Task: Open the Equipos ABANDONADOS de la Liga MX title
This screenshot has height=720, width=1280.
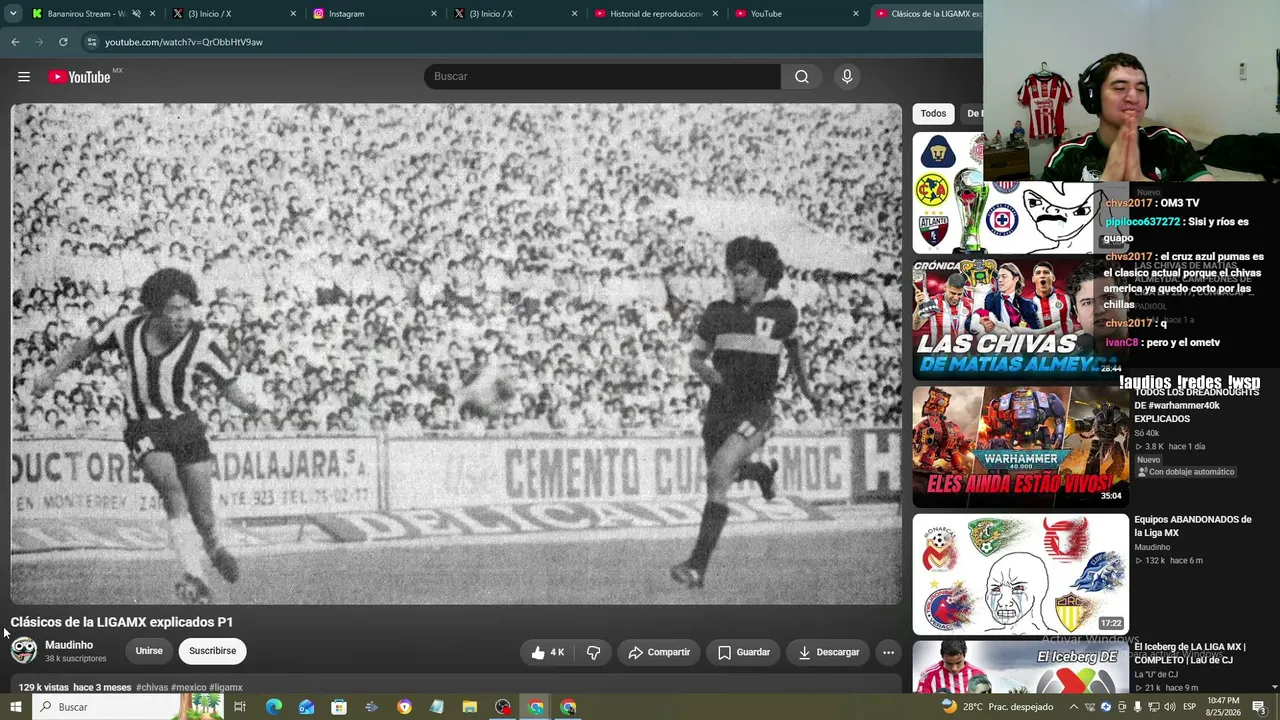Action: pyautogui.click(x=1193, y=526)
